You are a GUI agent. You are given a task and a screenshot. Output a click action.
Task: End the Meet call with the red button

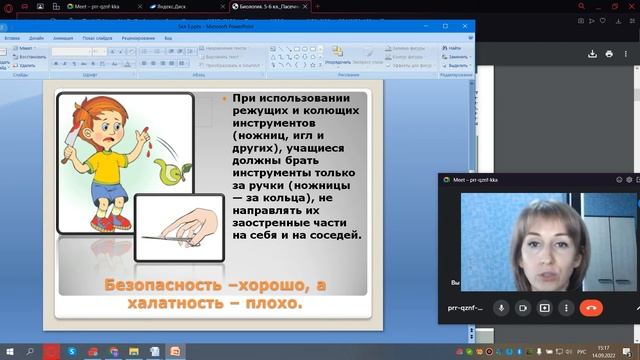coord(591,308)
